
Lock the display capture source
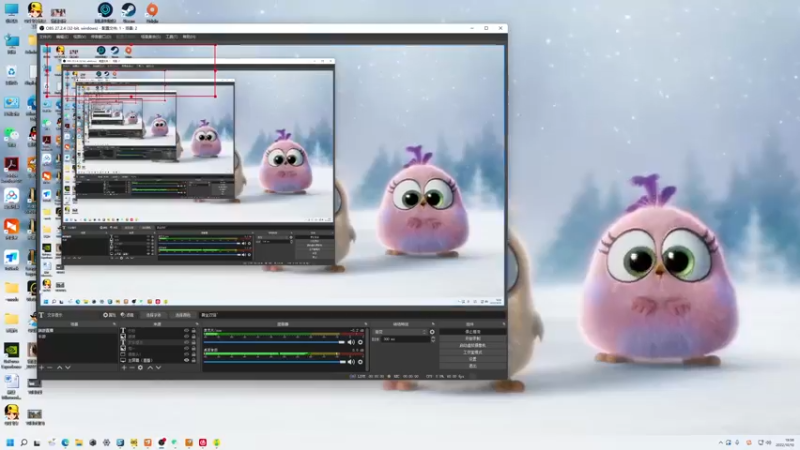coord(194,360)
